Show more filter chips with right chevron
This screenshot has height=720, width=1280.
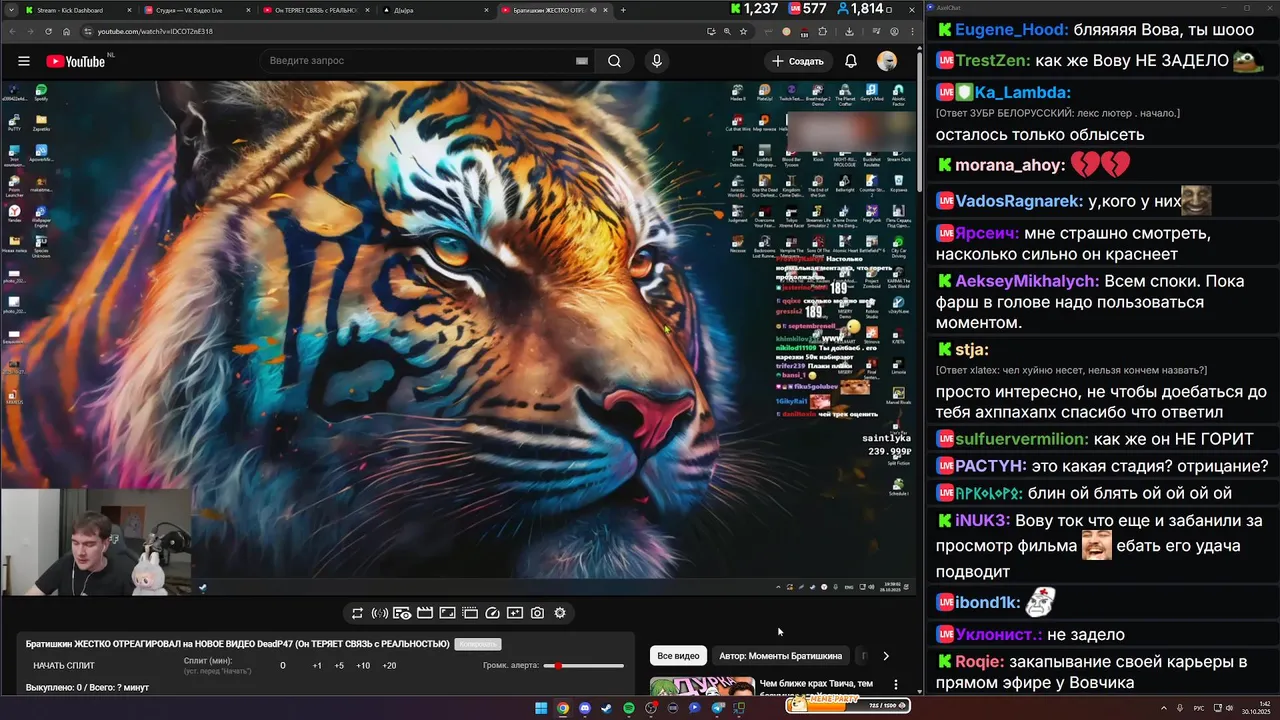click(886, 656)
